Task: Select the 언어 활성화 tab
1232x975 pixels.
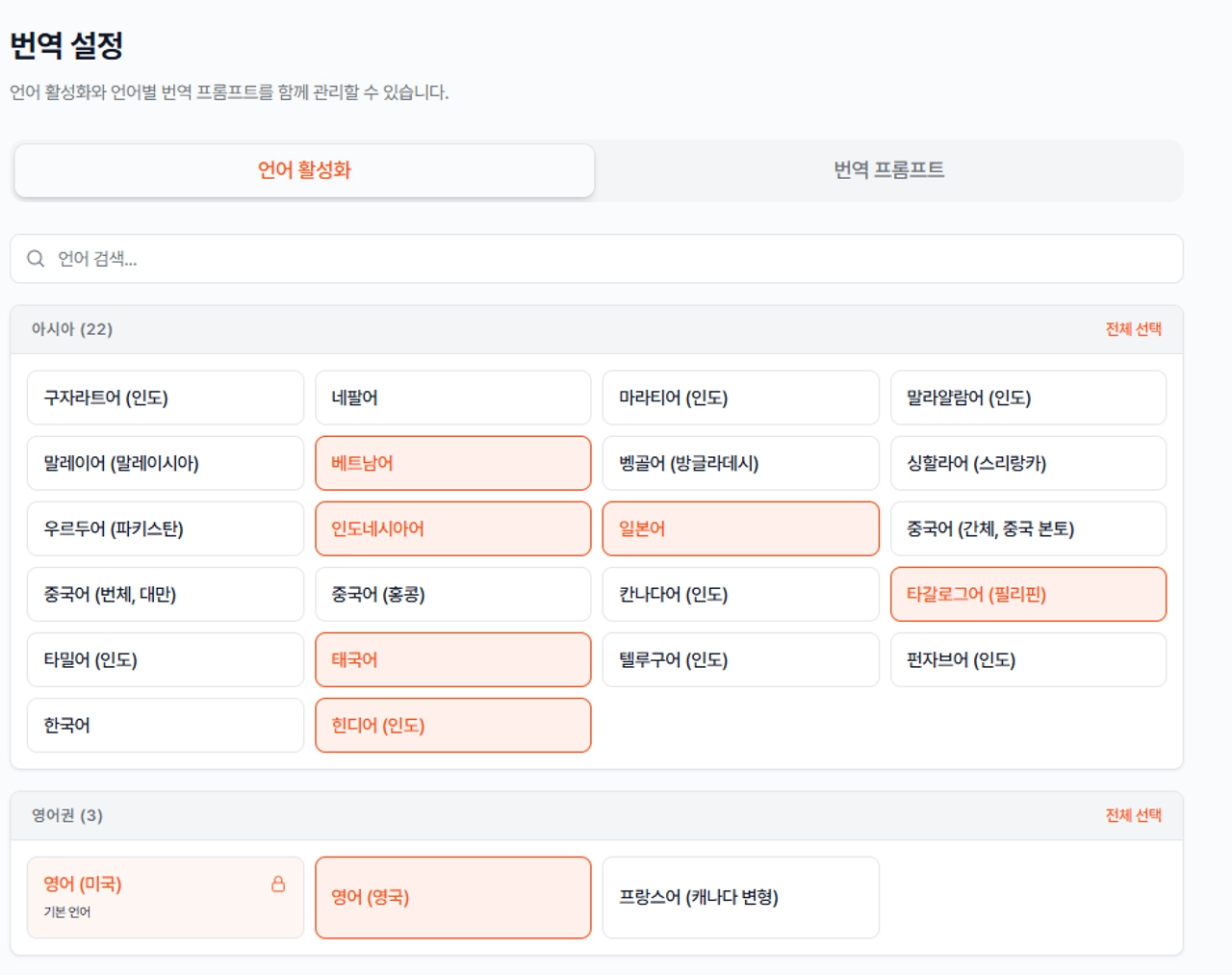Action: point(304,170)
